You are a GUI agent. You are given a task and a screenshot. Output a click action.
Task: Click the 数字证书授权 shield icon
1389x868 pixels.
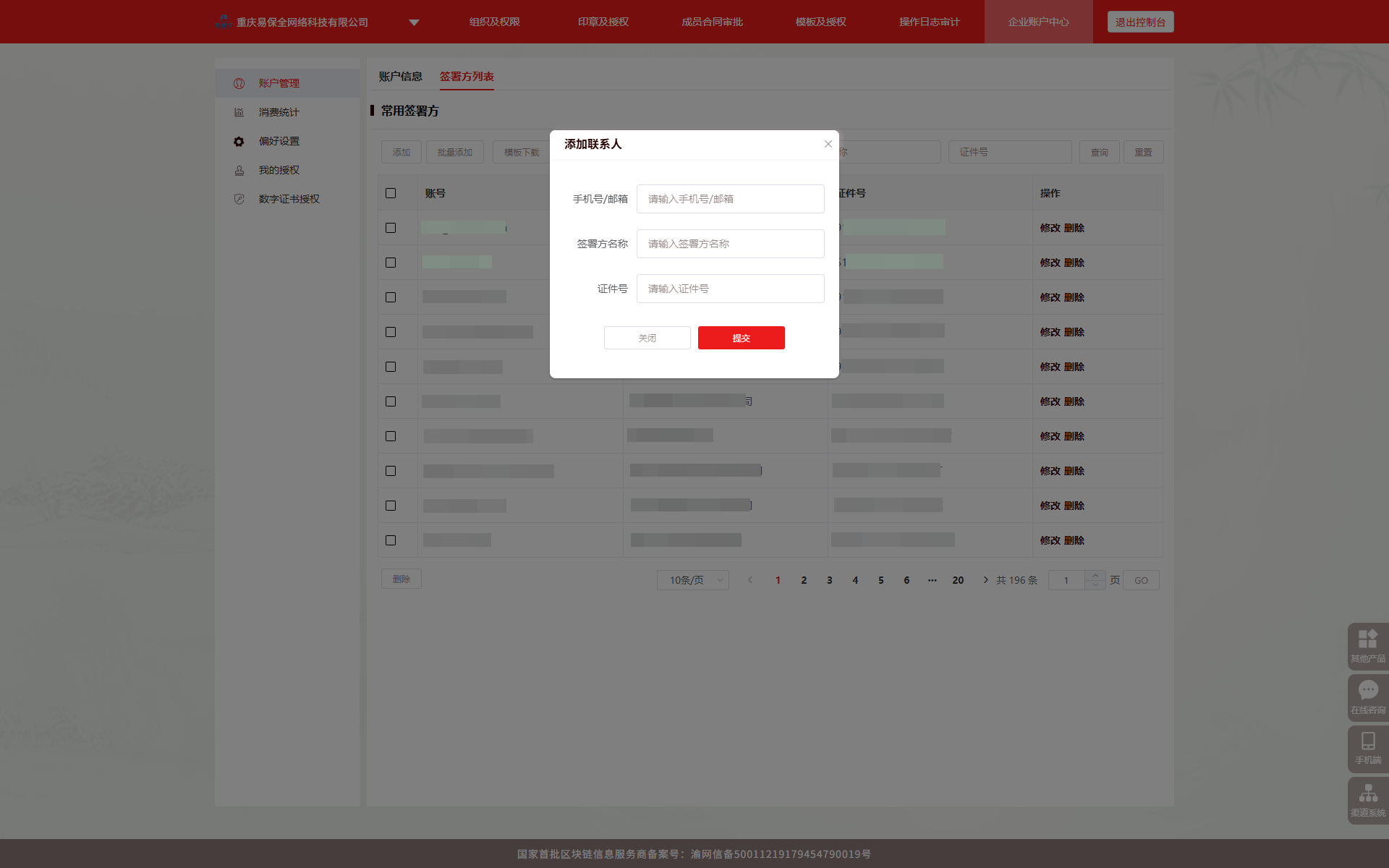(x=239, y=199)
